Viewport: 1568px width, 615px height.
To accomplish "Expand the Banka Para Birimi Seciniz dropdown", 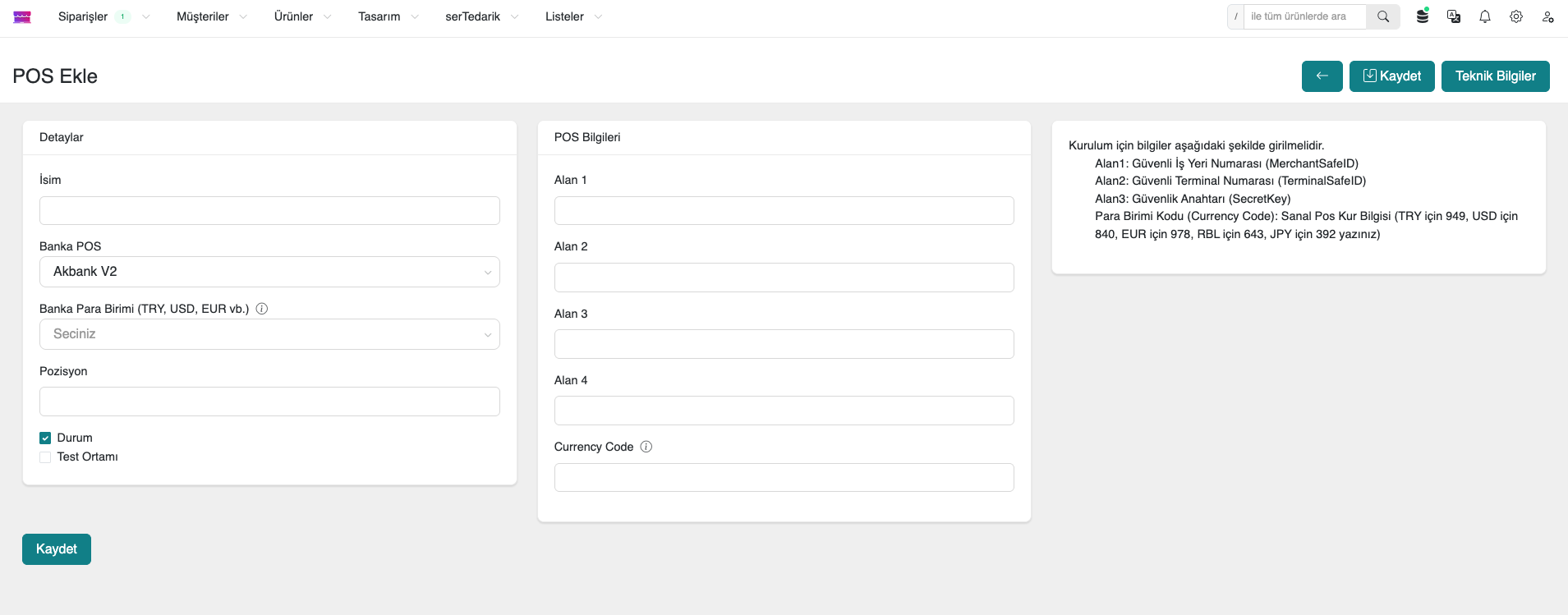I will tap(269, 334).
